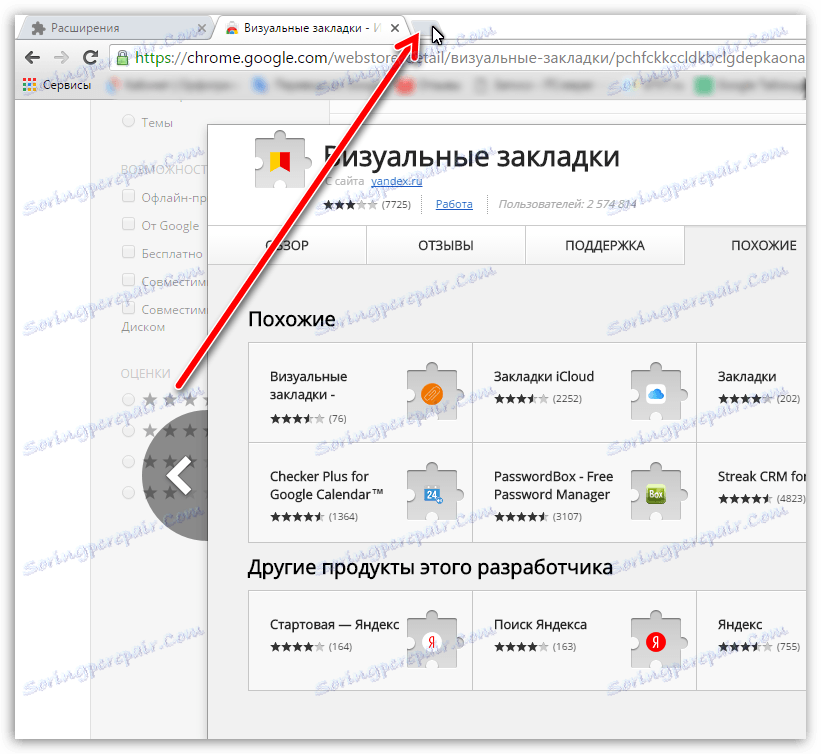Open the Сервисы apps shortcut
Viewport: 821px width, 754px height.
[x=57, y=85]
